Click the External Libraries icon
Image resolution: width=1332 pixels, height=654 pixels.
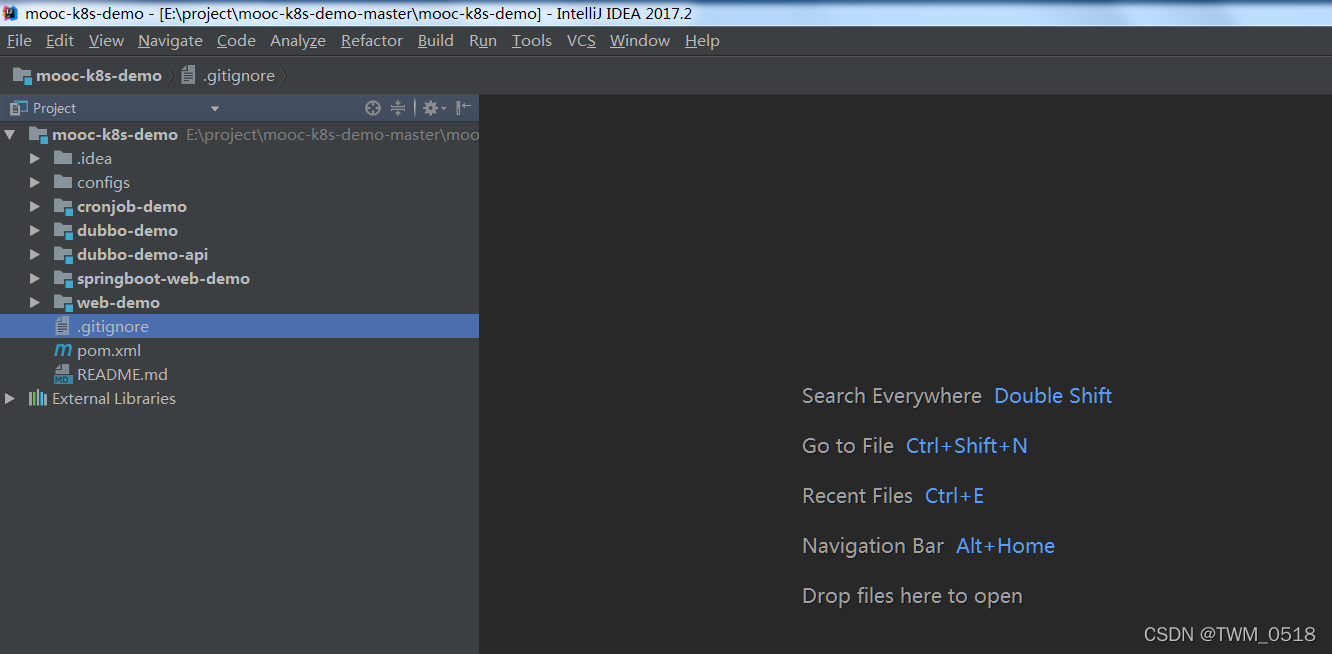[38, 398]
